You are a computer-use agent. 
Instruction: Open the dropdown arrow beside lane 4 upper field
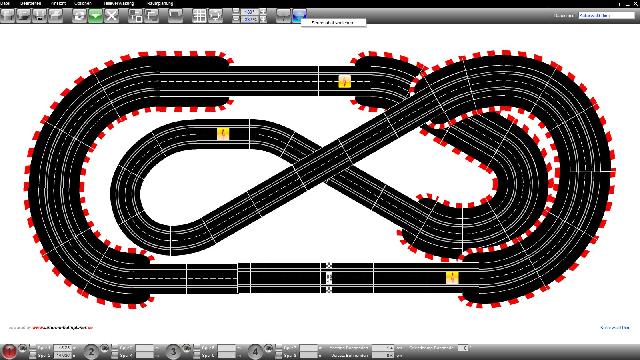[x=320, y=348]
